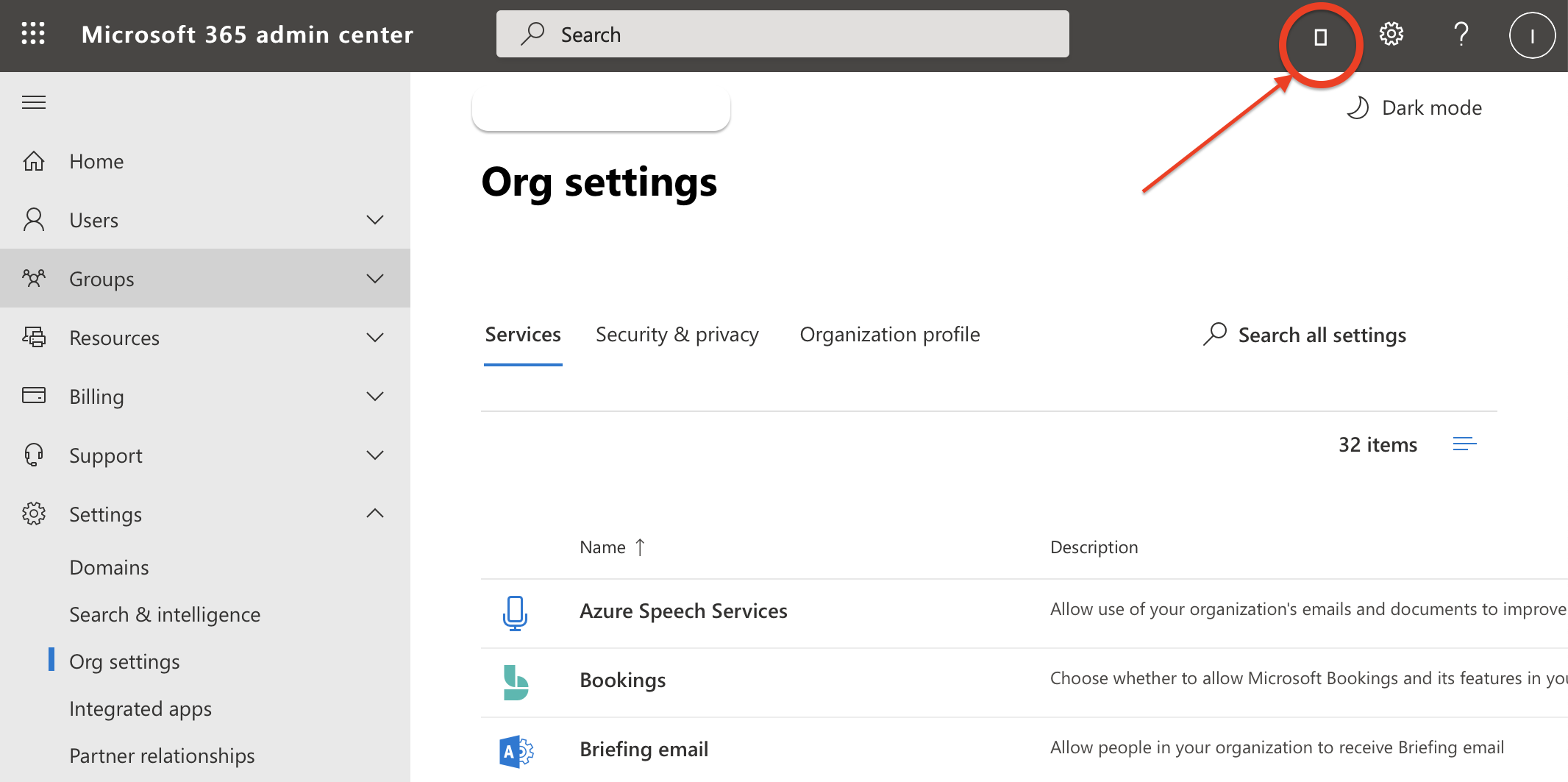This screenshot has height=782, width=1568.
Task: Open Briefing email settings
Action: pyautogui.click(x=644, y=749)
